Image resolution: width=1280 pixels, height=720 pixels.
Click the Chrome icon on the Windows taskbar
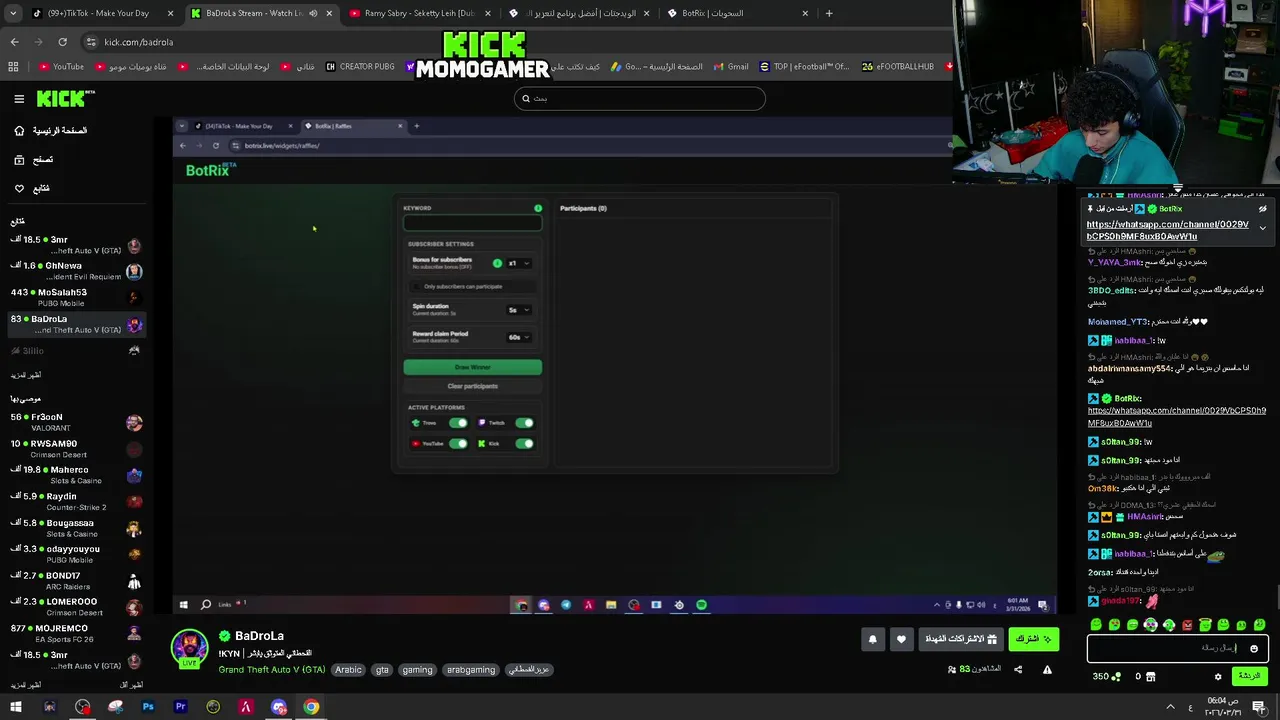[312, 707]
